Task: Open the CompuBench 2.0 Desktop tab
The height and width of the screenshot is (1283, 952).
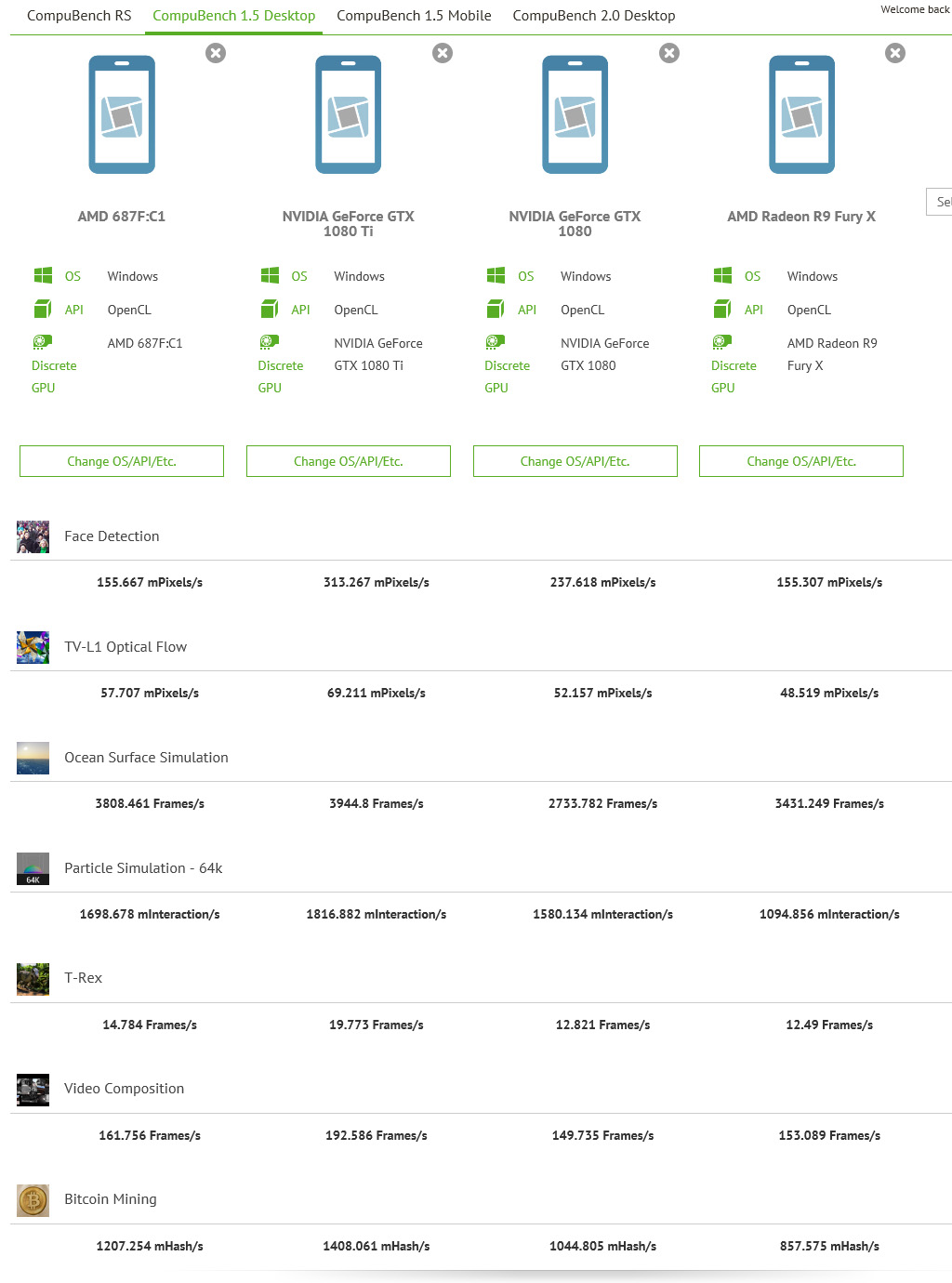Action: click(x=594, y=16)
